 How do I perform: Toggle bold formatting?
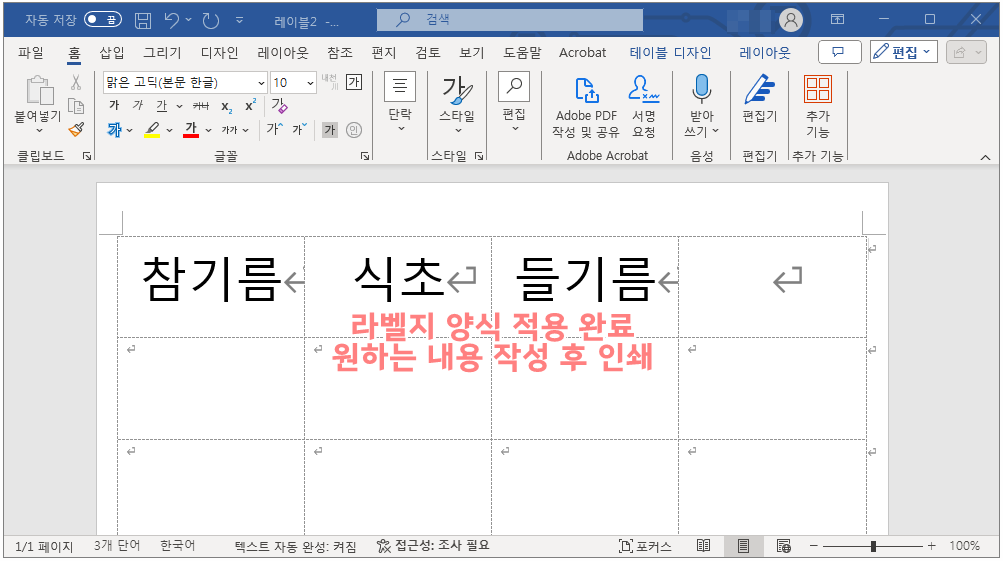114,105
